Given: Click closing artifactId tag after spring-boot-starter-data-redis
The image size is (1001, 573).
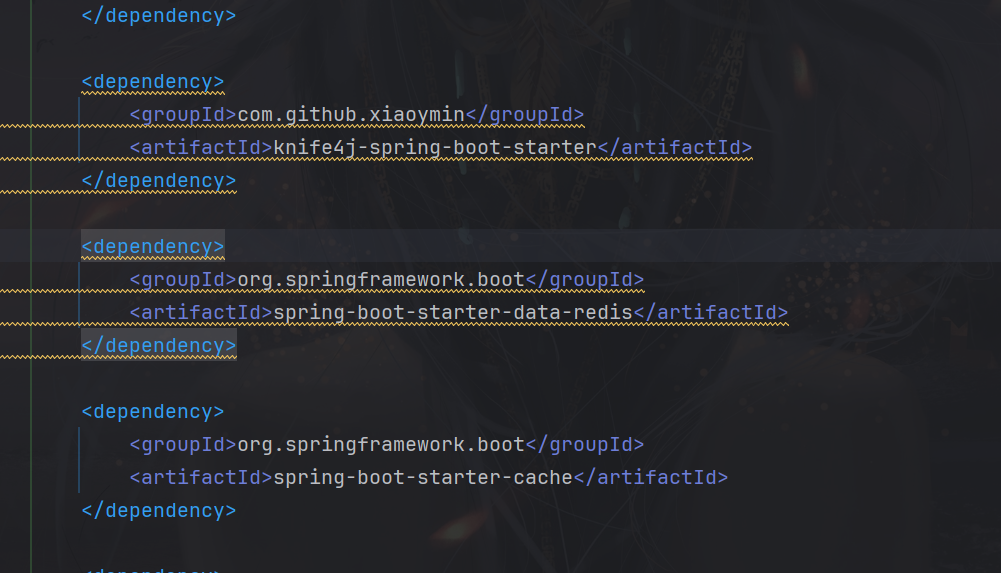Looking at the screenshot, I should coord(711,313).
